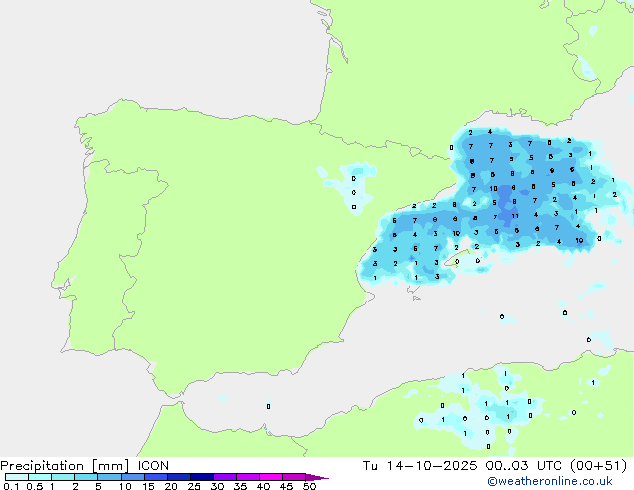This screenshot has width=634, height=490.
Task: Pick the 1 to 2 mm legend color
Action: (x=63, y=477)
